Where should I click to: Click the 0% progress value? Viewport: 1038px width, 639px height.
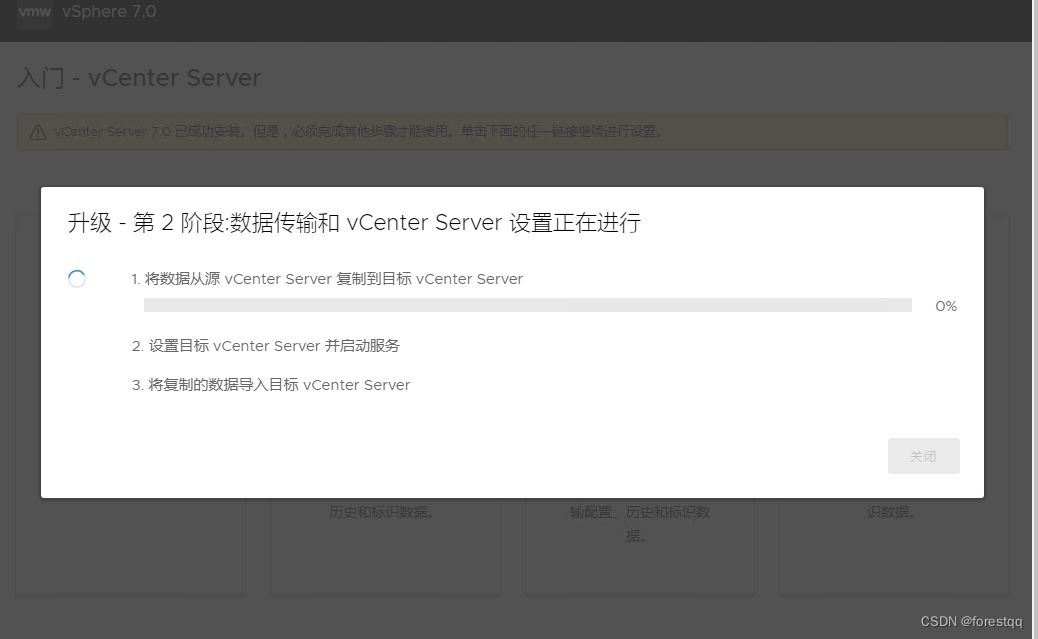click(x=946, y=306)
